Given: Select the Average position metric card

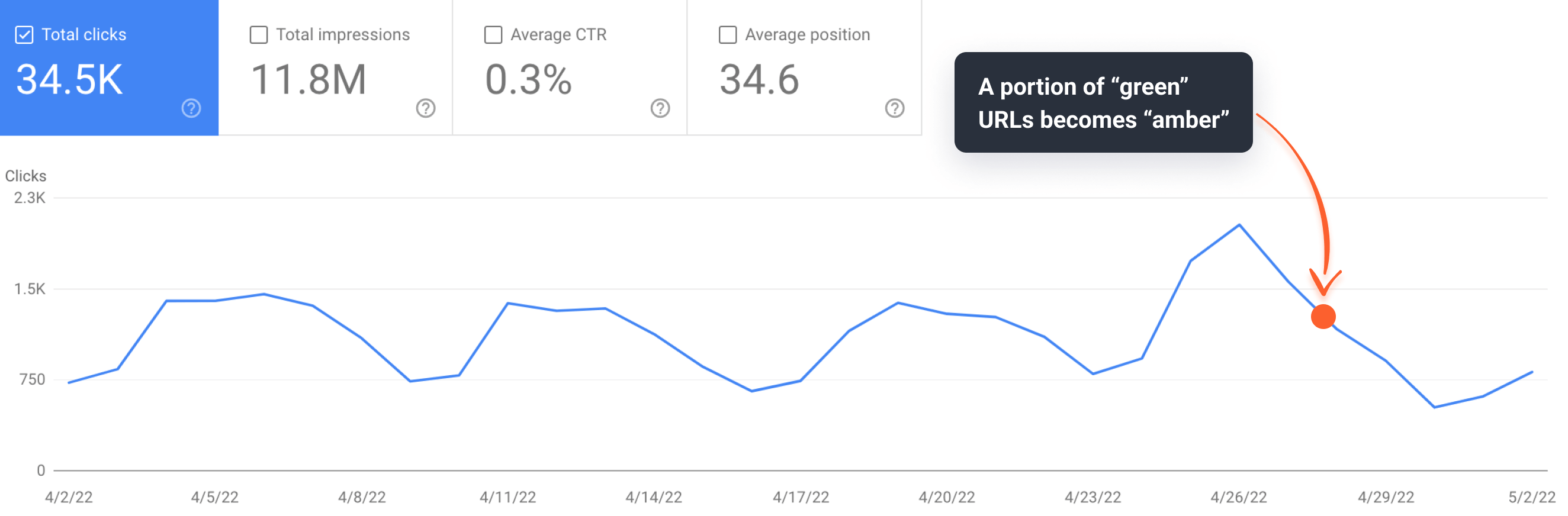Looking at the screenshot, I should [804, 67].
